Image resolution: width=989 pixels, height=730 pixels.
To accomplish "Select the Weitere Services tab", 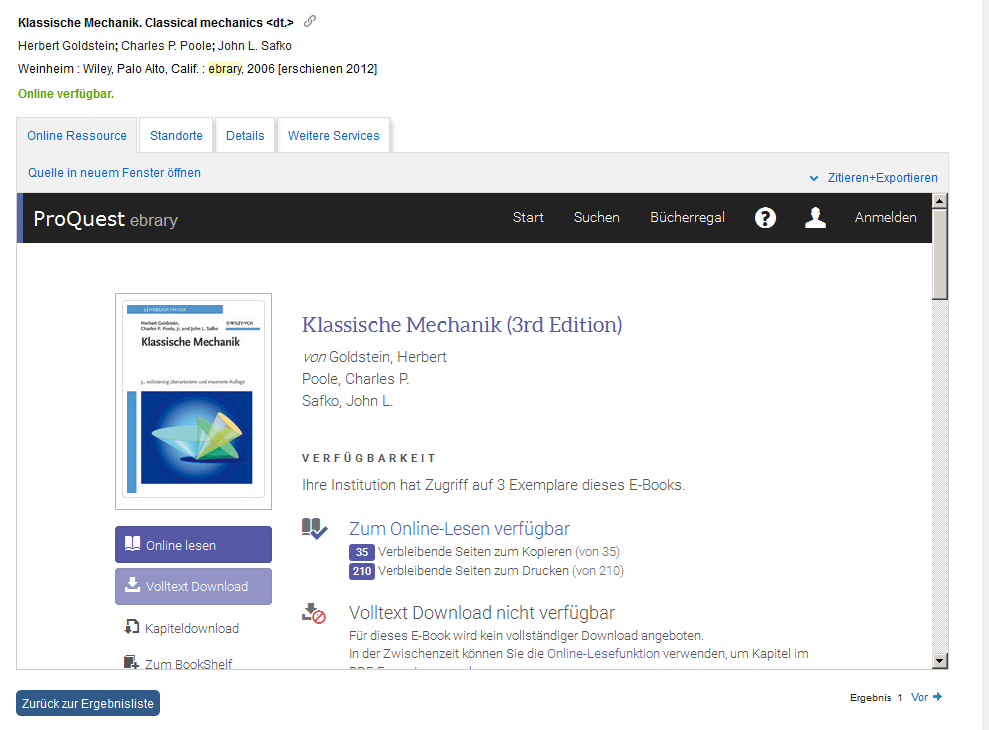I will pos(333,135).
